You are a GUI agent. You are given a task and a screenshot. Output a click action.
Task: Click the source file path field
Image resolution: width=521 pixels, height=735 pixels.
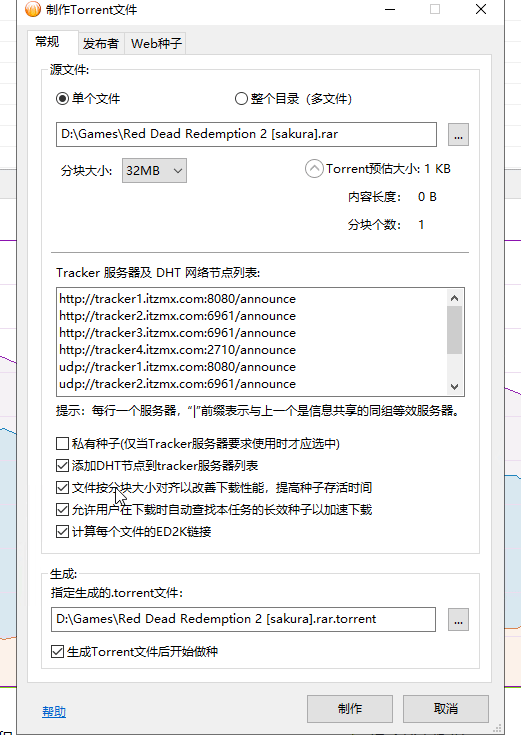pyautogui.click(x=246, y=135)
